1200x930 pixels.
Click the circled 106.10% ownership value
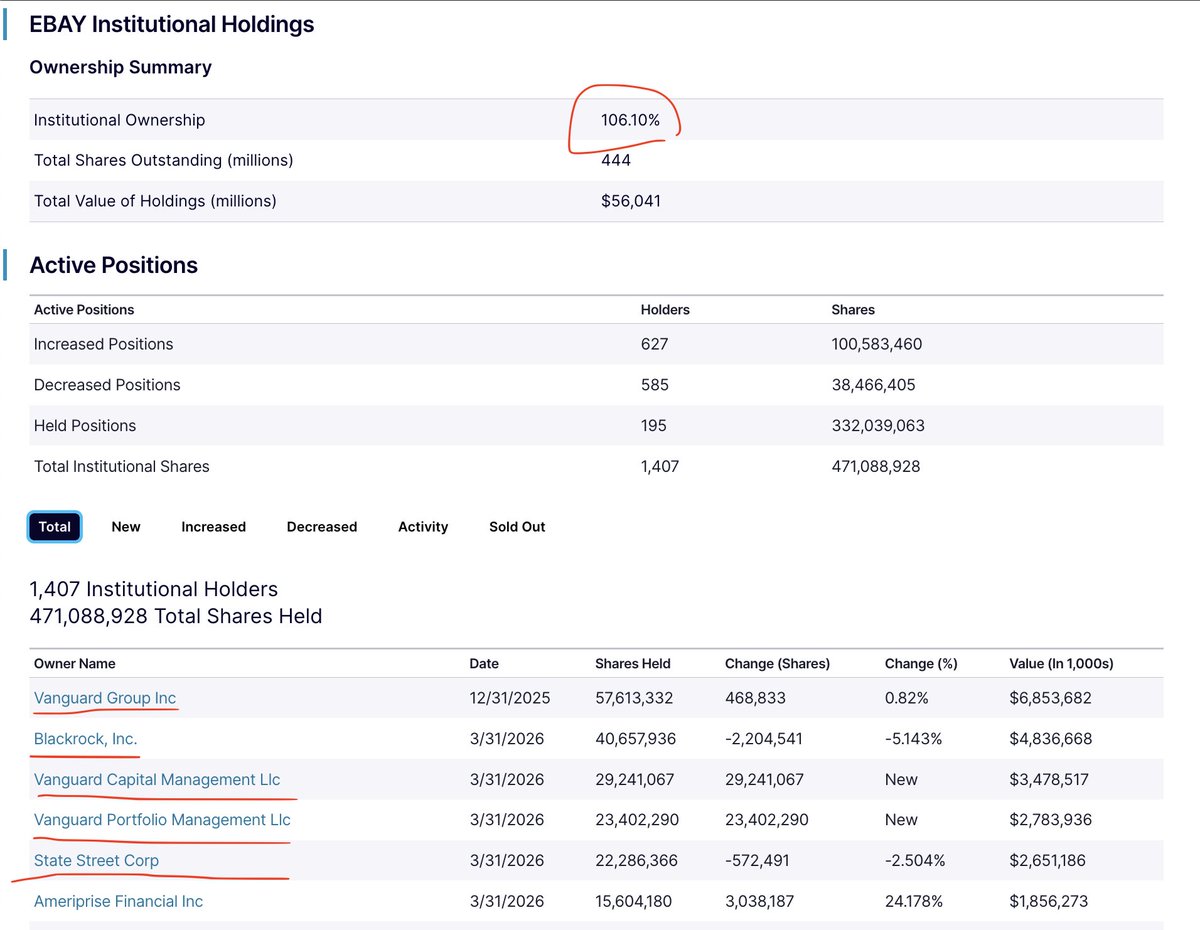click(630, 120)
